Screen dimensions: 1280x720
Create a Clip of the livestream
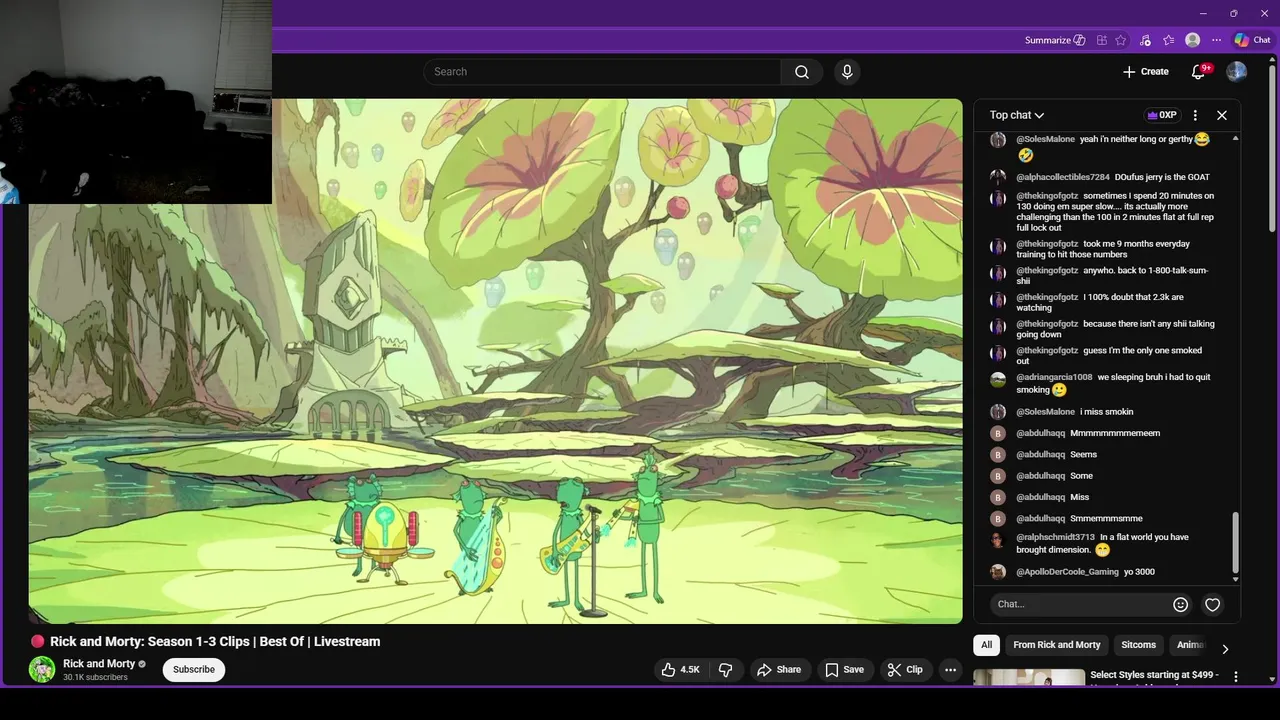(905, 670)
